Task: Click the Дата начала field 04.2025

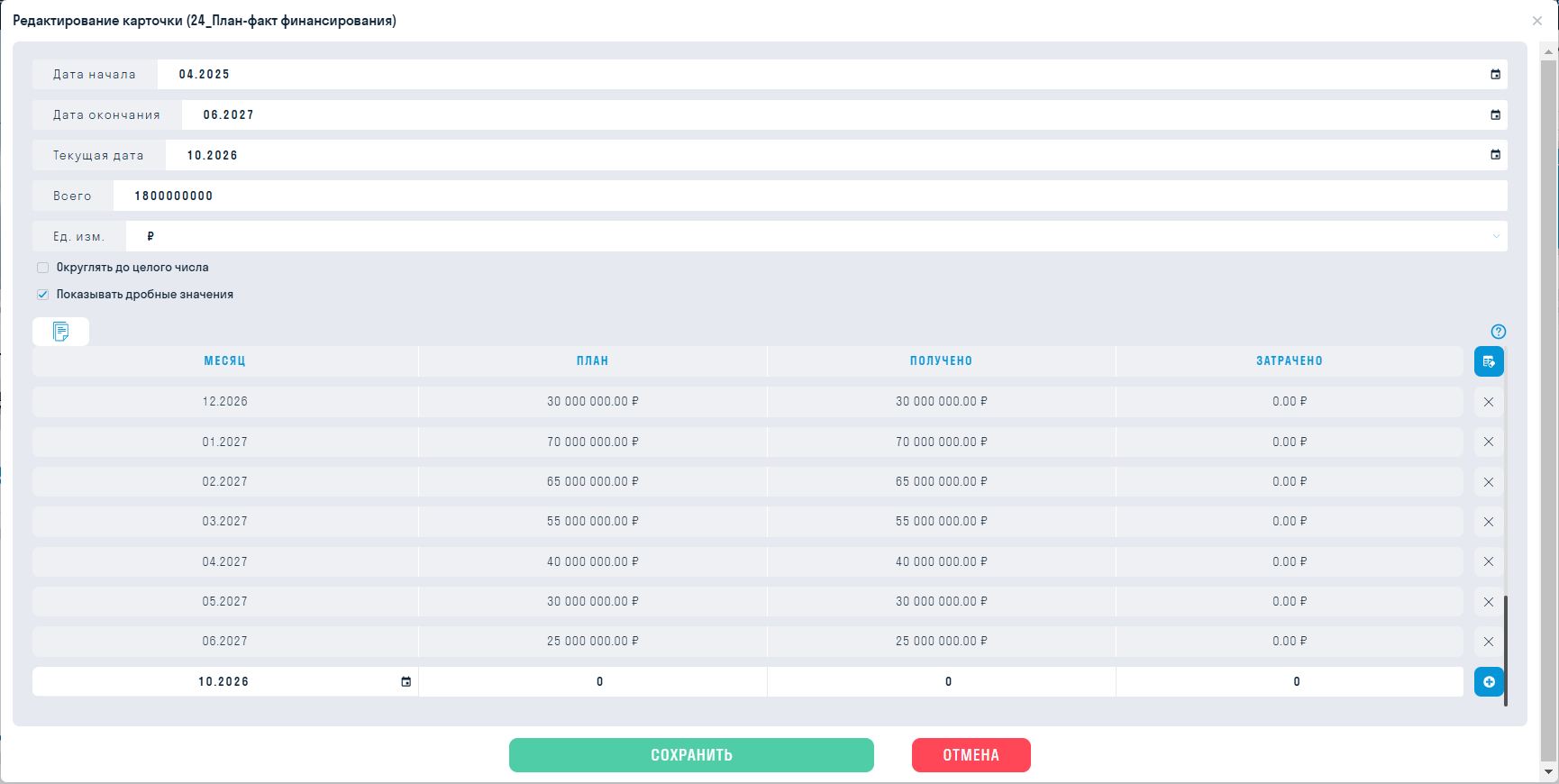Action: pos(833,75)
